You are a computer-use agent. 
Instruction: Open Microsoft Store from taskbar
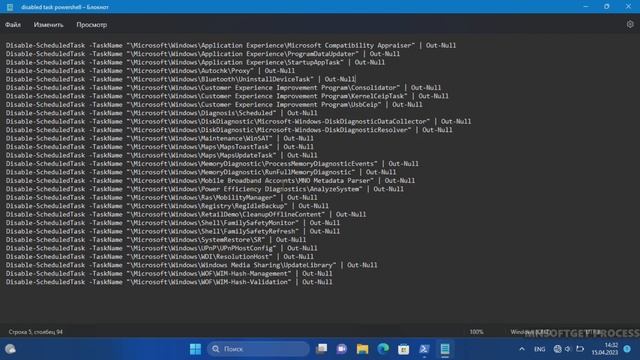(x=404, y=349)
